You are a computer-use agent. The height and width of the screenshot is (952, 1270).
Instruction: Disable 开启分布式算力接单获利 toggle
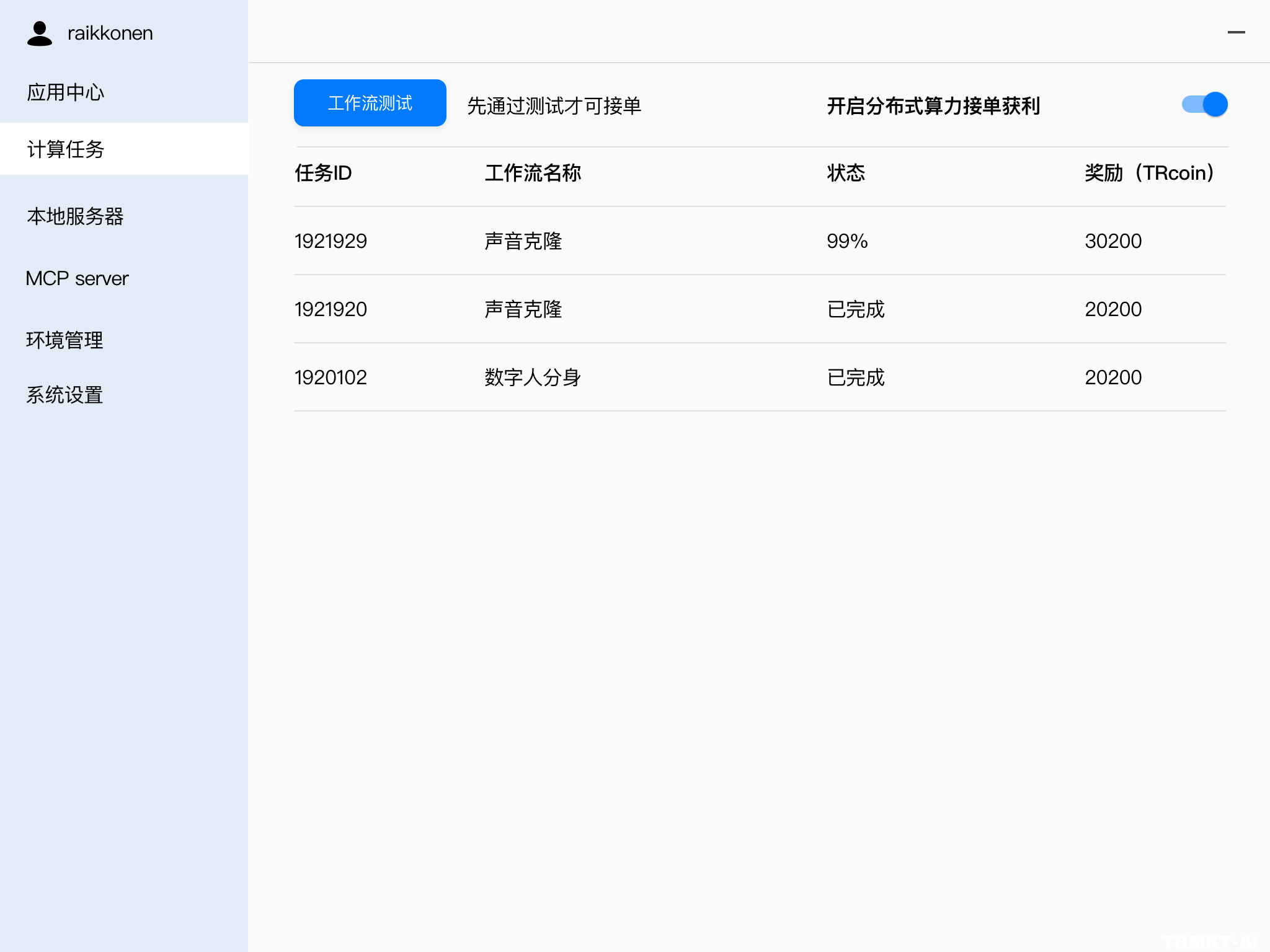(1204, 104)
